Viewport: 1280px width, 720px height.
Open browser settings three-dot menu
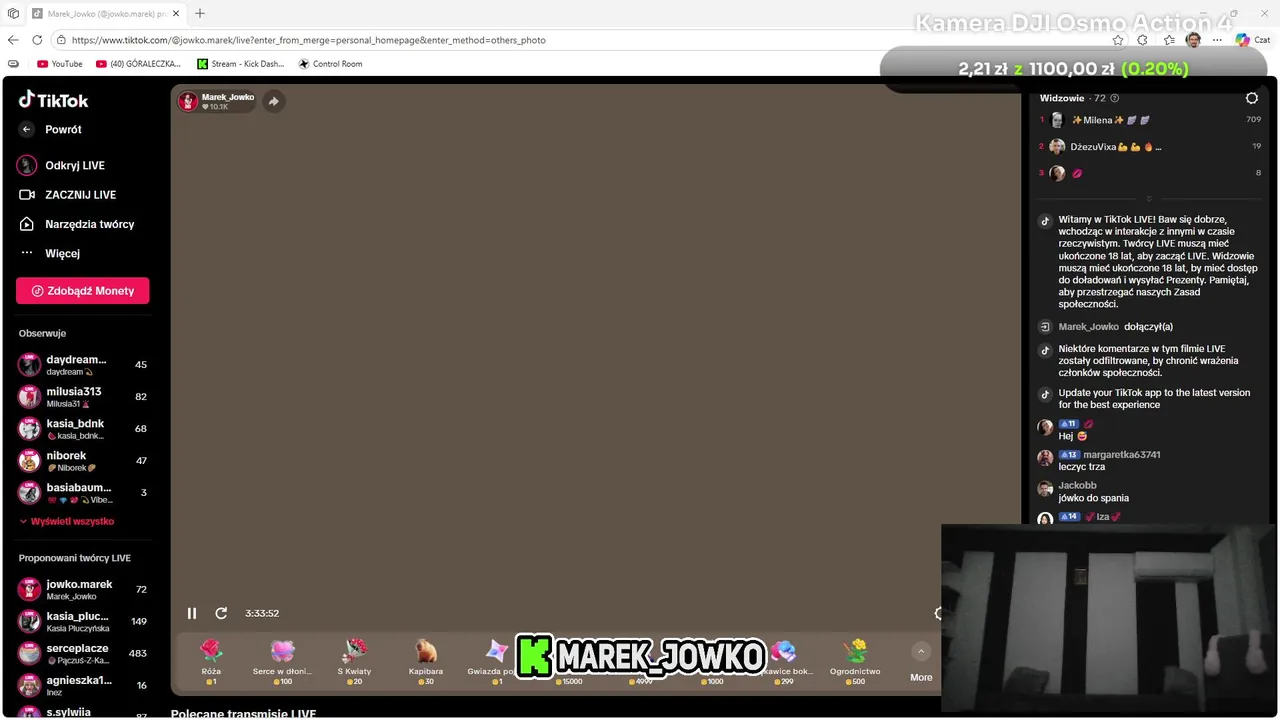pos(1217,40)
